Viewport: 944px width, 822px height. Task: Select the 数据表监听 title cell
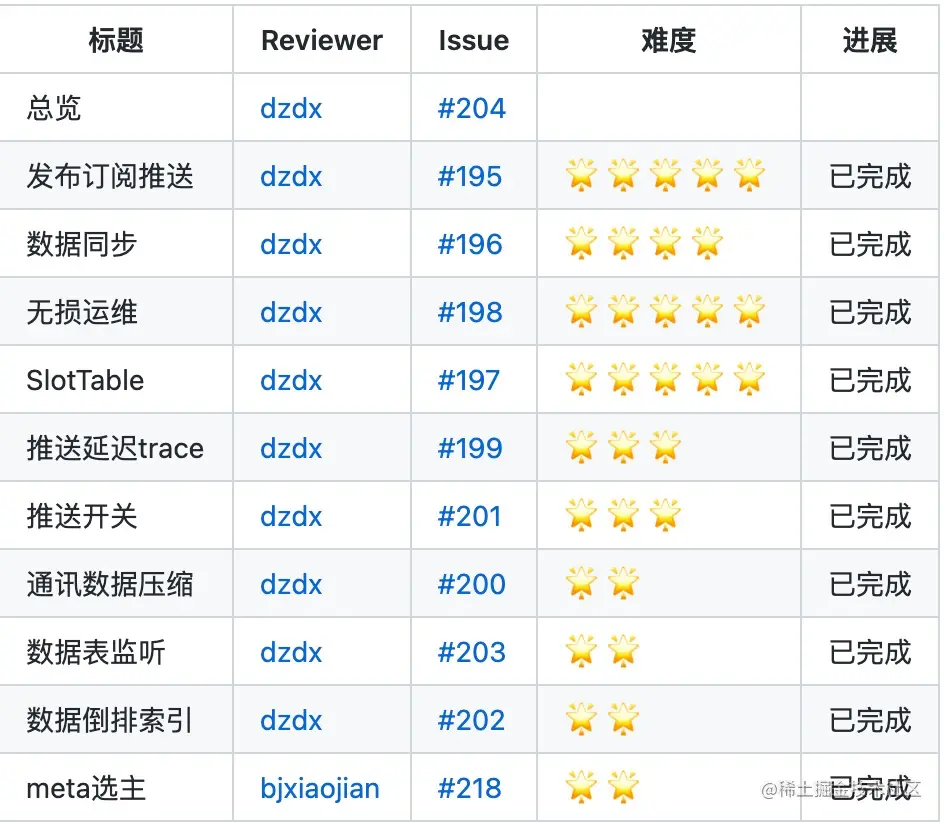click(x=116, y=653)
